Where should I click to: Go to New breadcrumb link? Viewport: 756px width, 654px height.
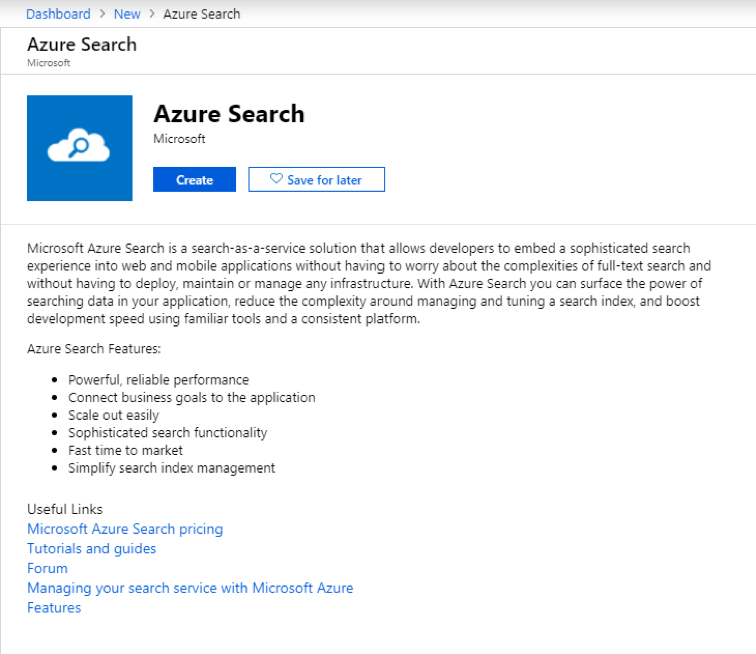tap(127, 14)
